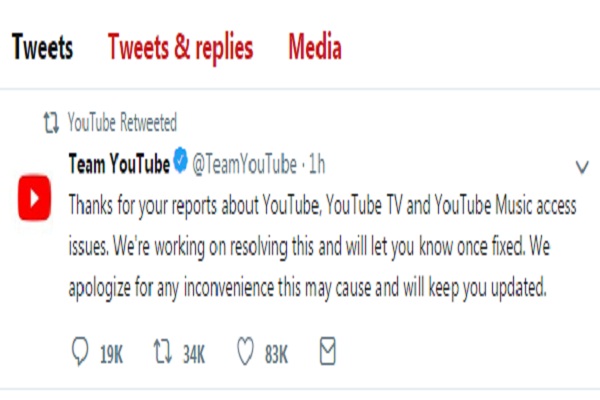The image size is (600, 400).
Task: Open the Tweets & replies tab
Action: click(x=180, y=47)
